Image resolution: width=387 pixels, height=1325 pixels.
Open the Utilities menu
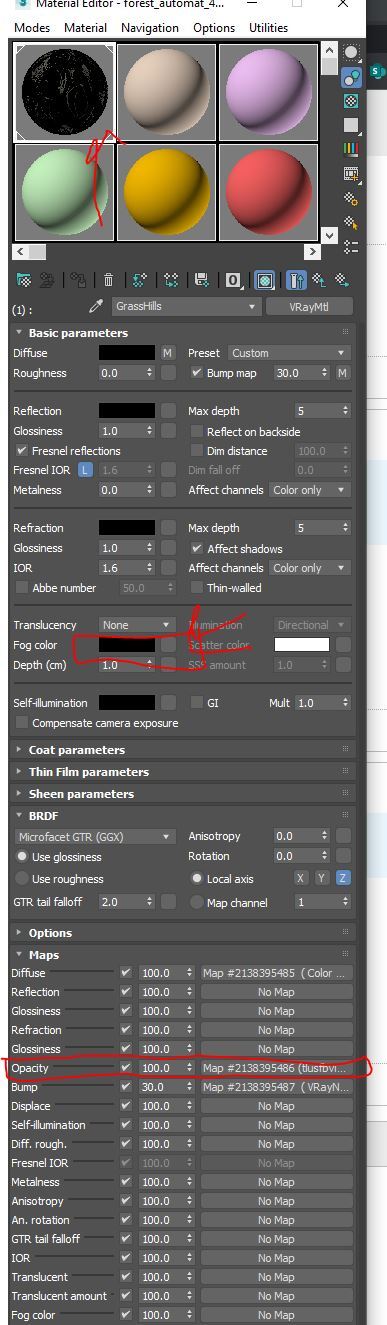click(268, 28)
